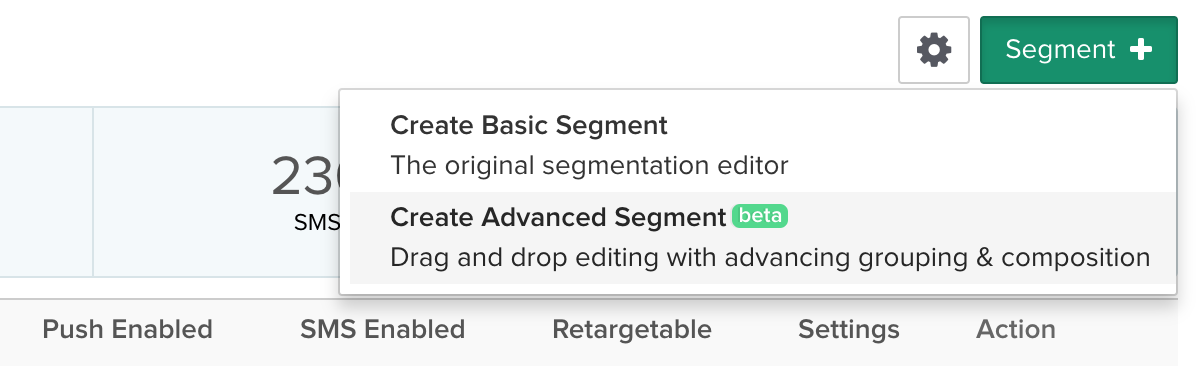Click the divider between the stat cards
This screenshot has width=1196, height=366.
click(x=93, y=192)
